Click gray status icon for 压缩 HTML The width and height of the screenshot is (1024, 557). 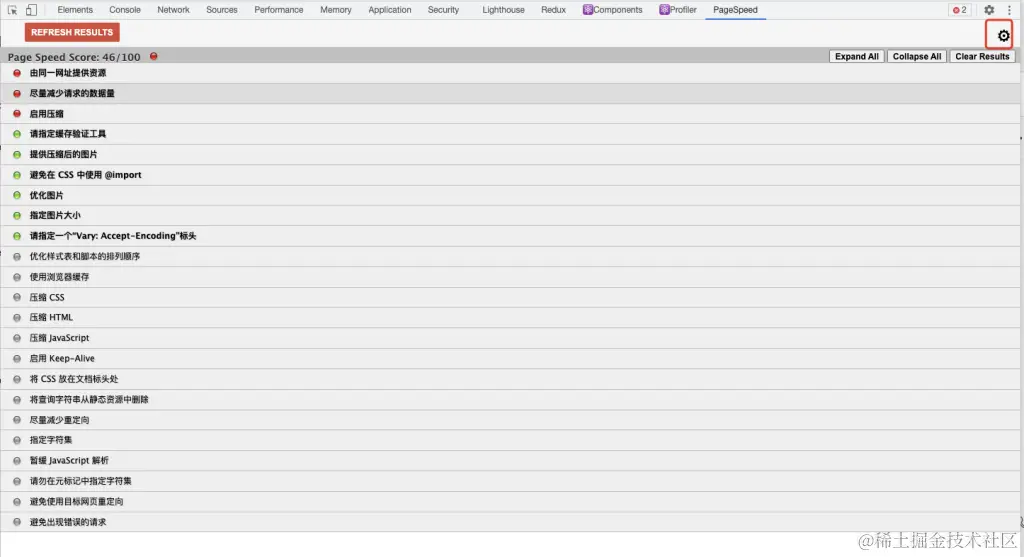click(17, 317)
